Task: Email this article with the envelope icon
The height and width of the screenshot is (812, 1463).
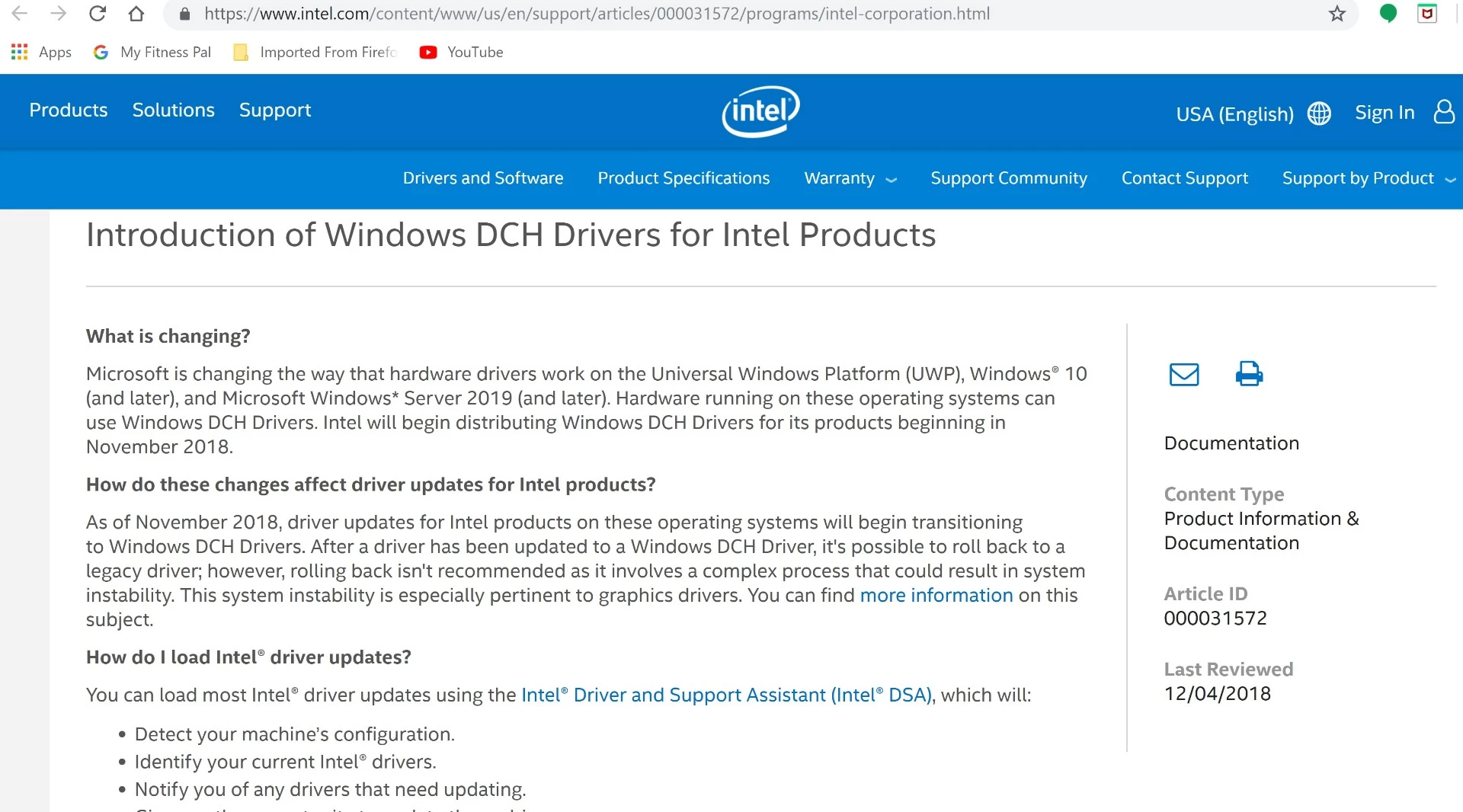Action: (x=1184, y=374)
